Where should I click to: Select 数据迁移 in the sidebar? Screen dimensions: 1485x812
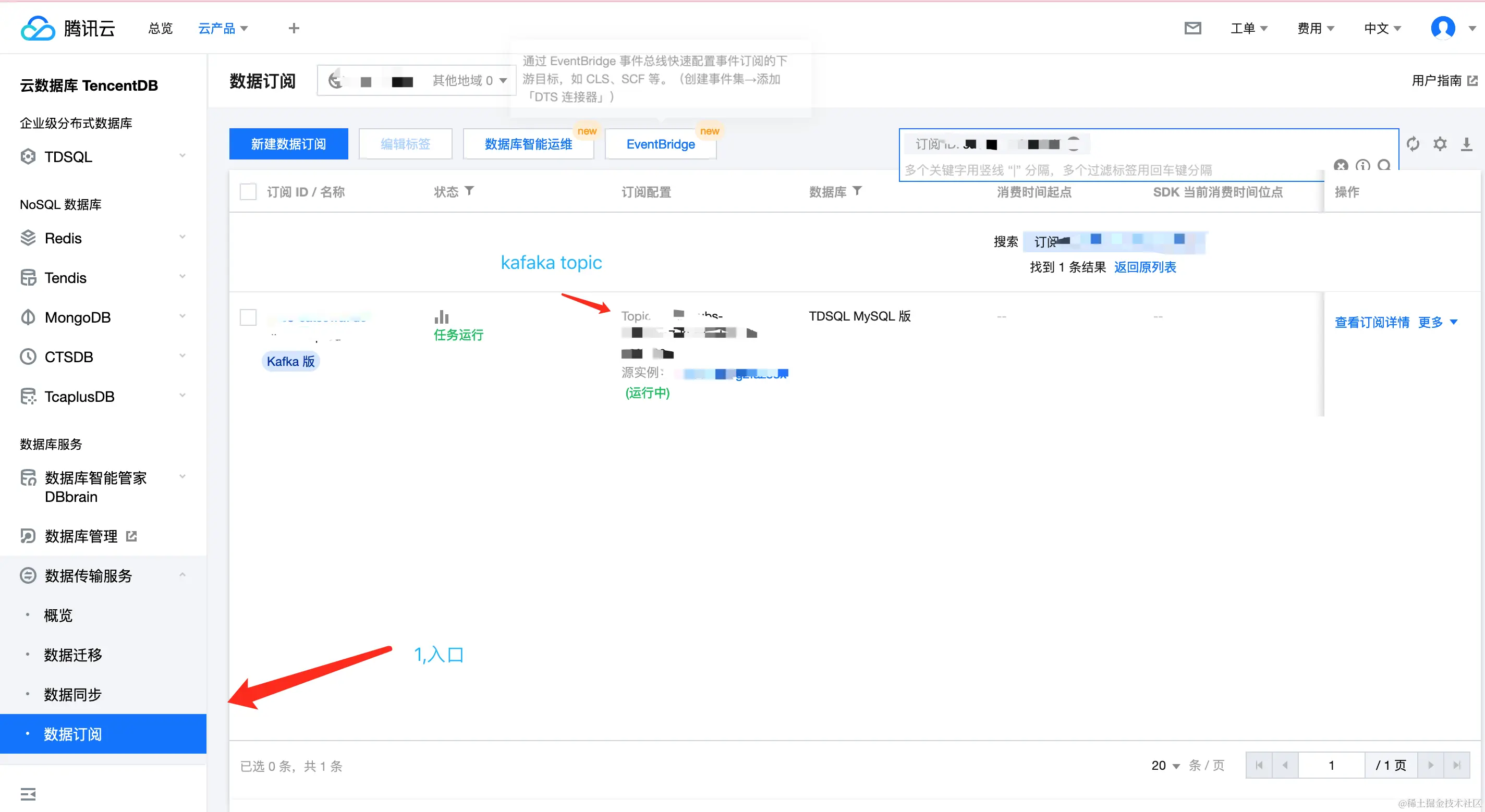72,655
